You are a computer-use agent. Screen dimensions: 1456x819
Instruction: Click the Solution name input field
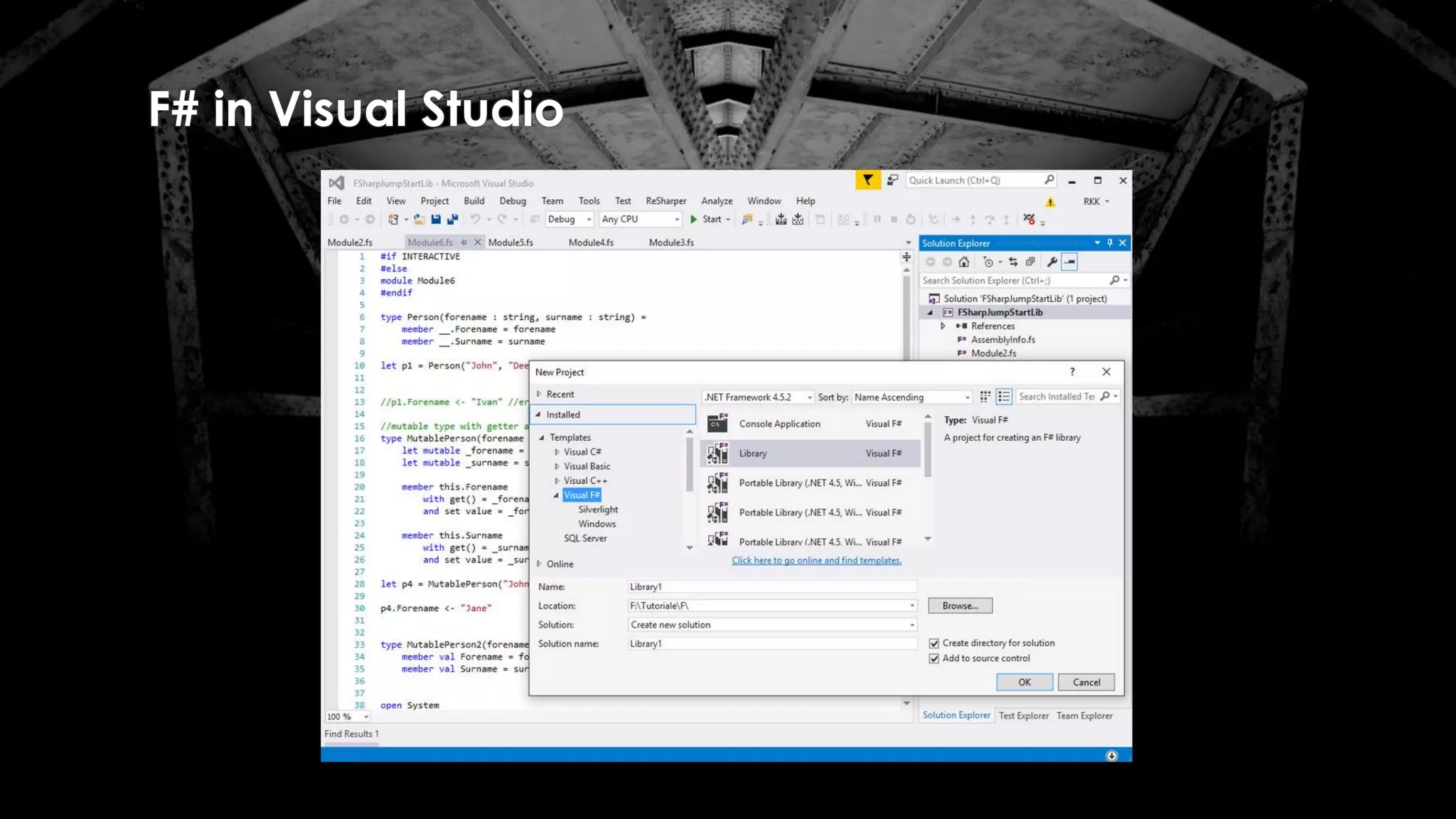coord(772,644)
